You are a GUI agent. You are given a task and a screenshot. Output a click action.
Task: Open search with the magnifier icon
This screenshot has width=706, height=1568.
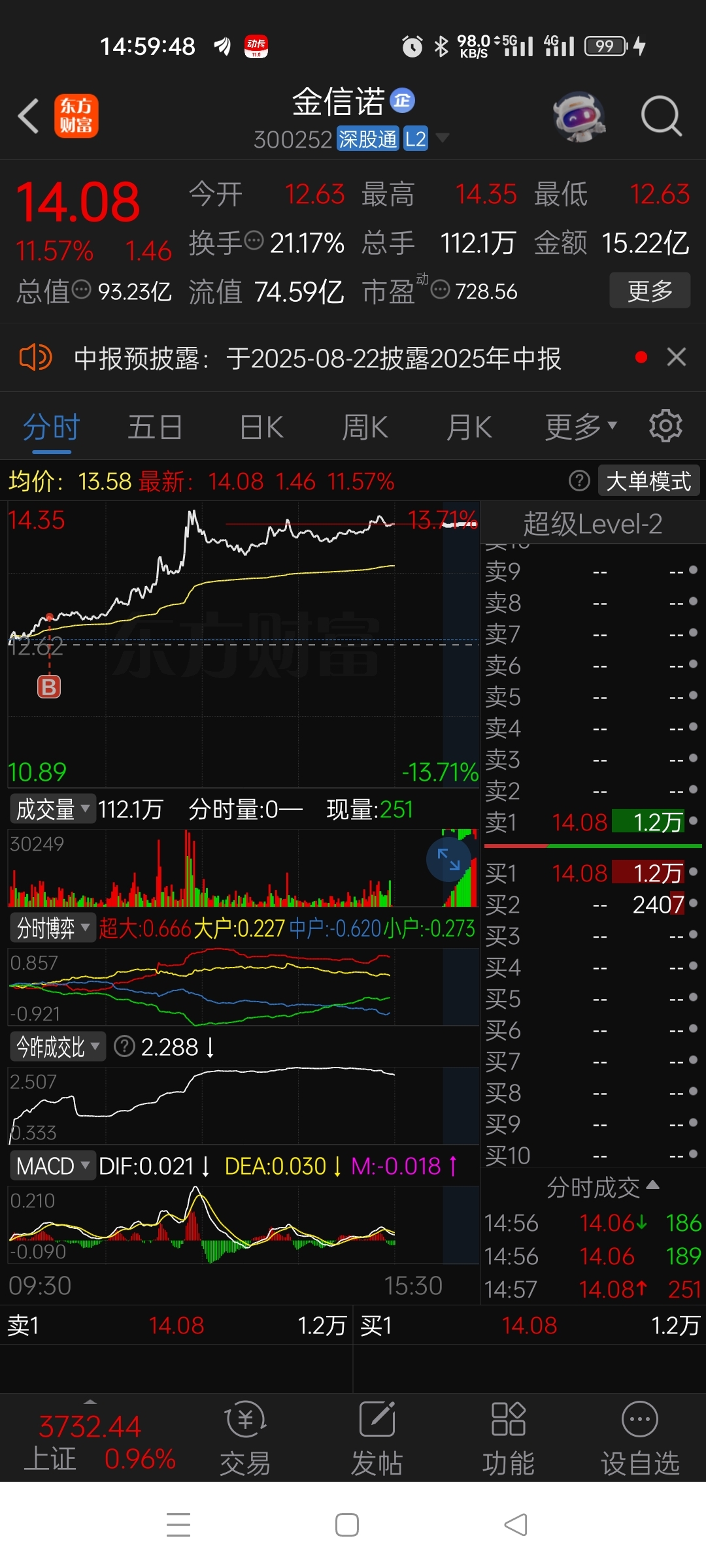point(661,116)
